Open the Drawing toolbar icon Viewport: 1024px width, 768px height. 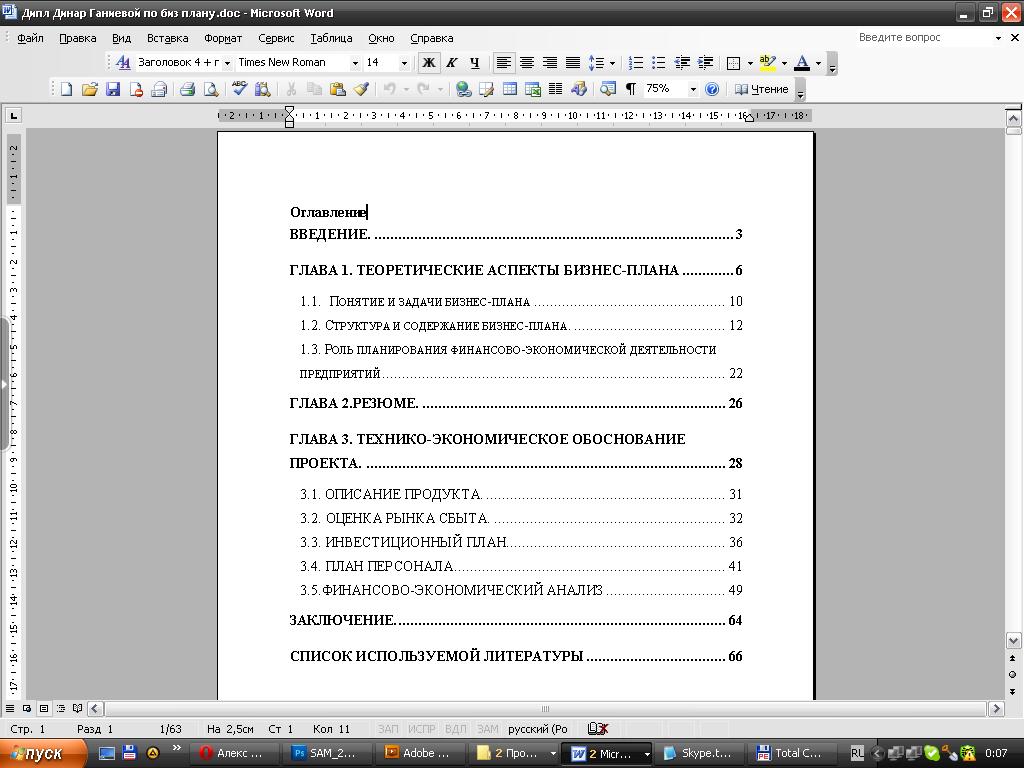[579, 89]
